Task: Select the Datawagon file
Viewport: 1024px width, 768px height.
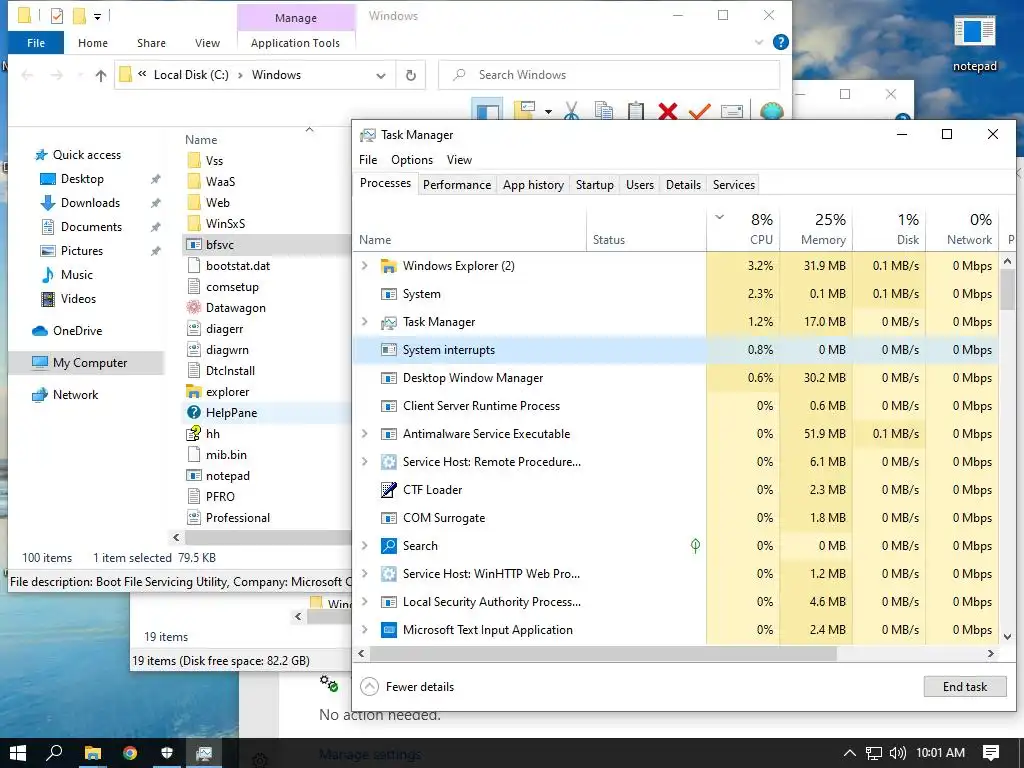Action: [236, 308]
